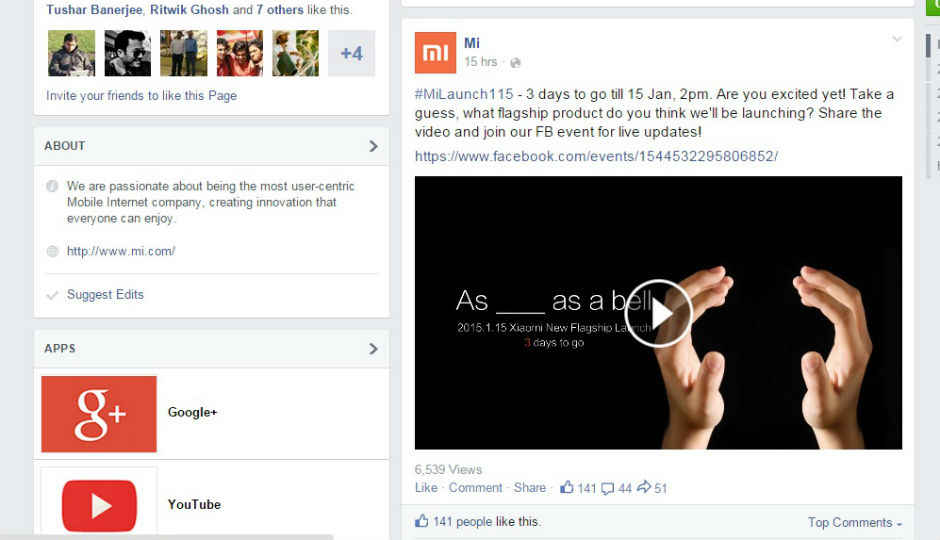Screen dimensions: 940x540
Task: Click the Google+ app icon
Action: pyautogui.click(x=99, y=414)
